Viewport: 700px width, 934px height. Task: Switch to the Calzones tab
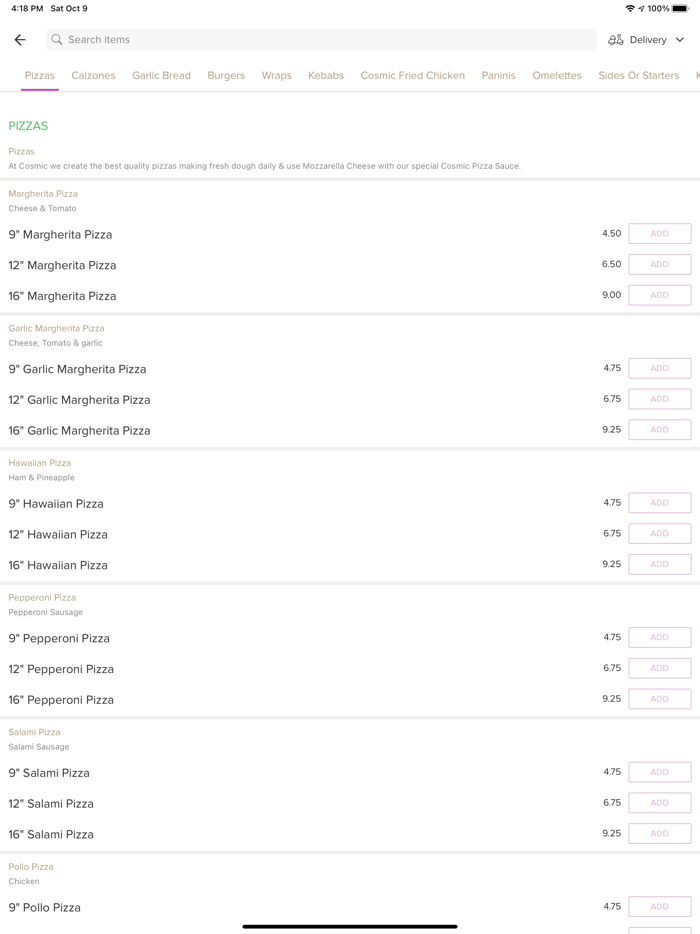[x=93, y=76]
